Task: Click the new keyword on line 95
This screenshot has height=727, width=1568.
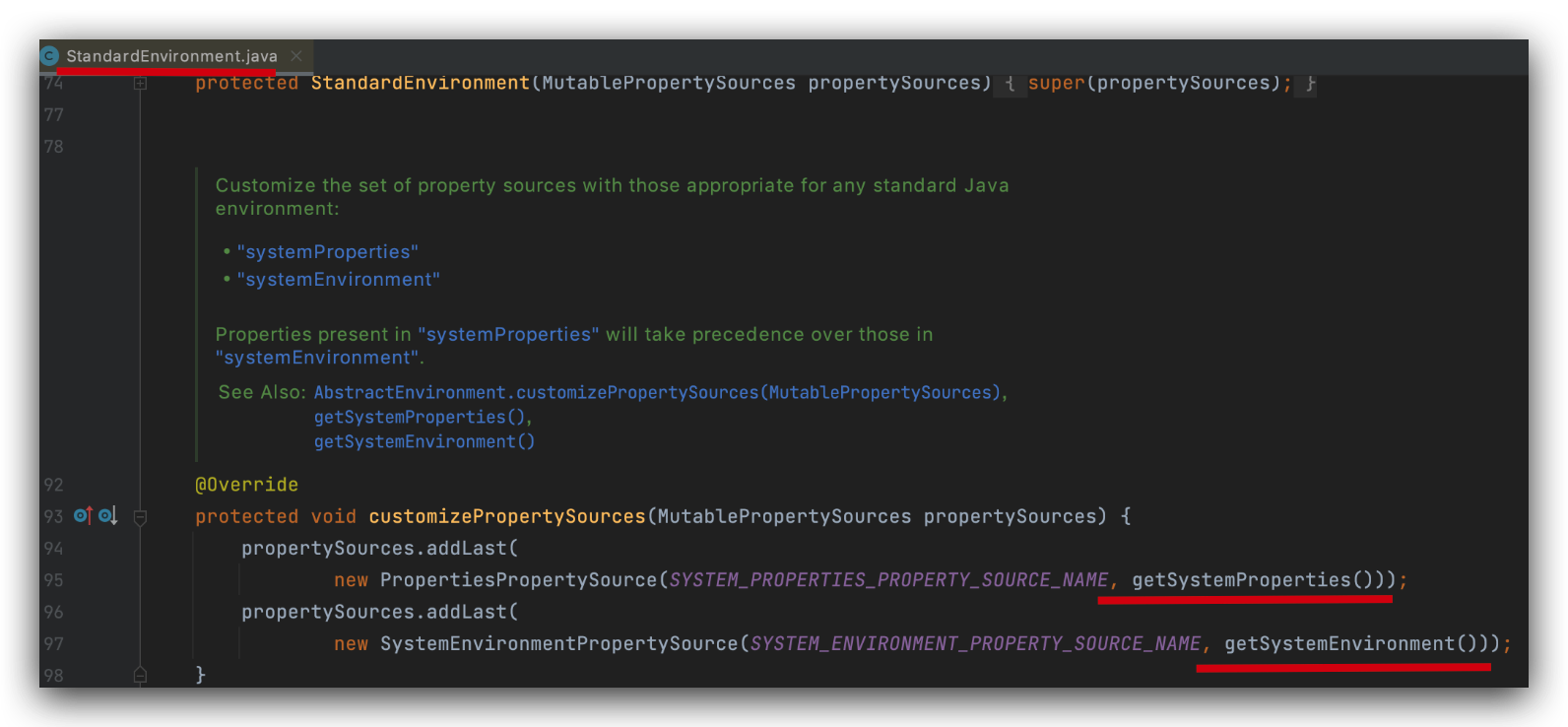Action: point(351,580)
